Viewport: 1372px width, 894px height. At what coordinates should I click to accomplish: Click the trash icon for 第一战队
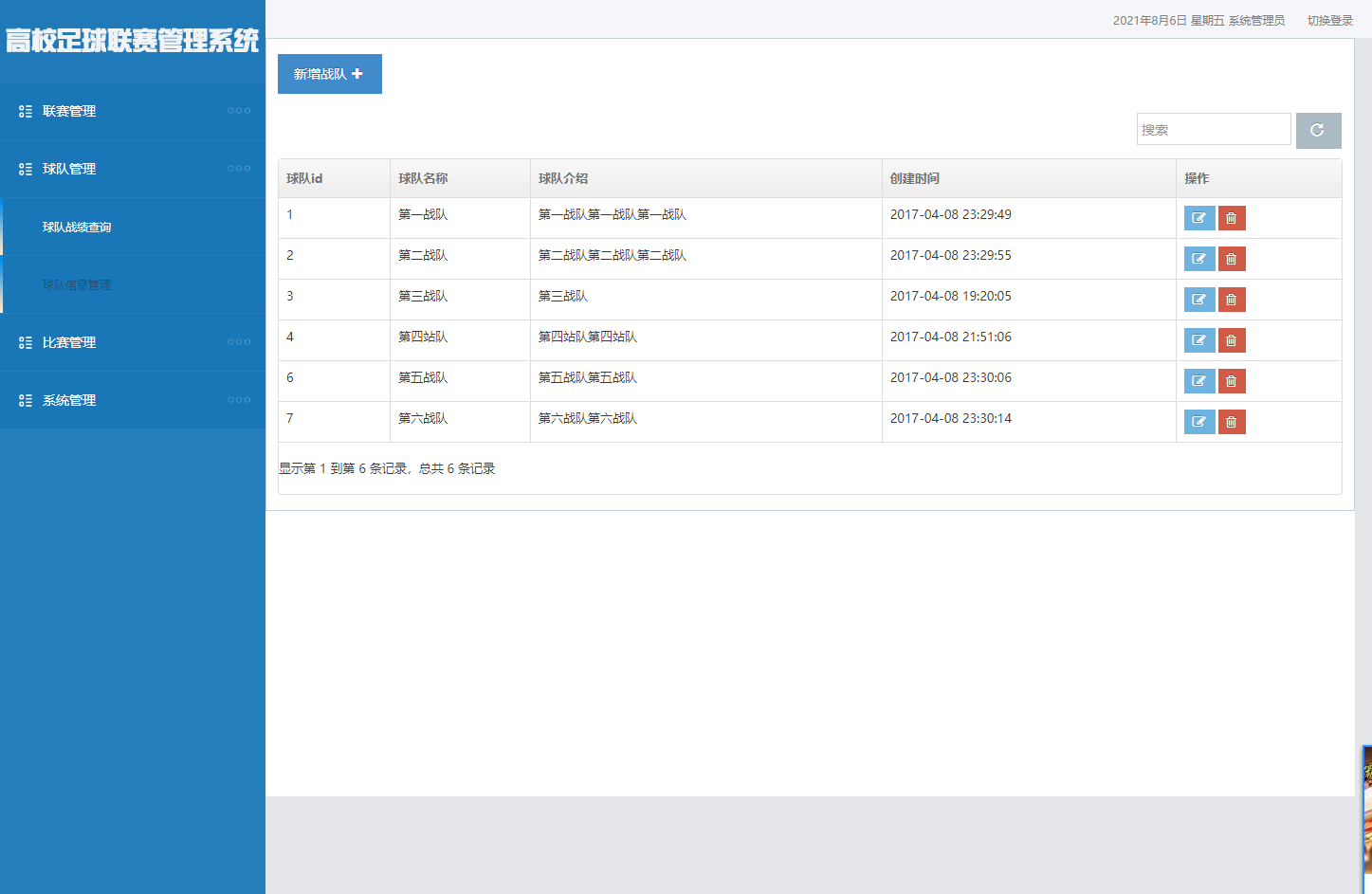1231,218
